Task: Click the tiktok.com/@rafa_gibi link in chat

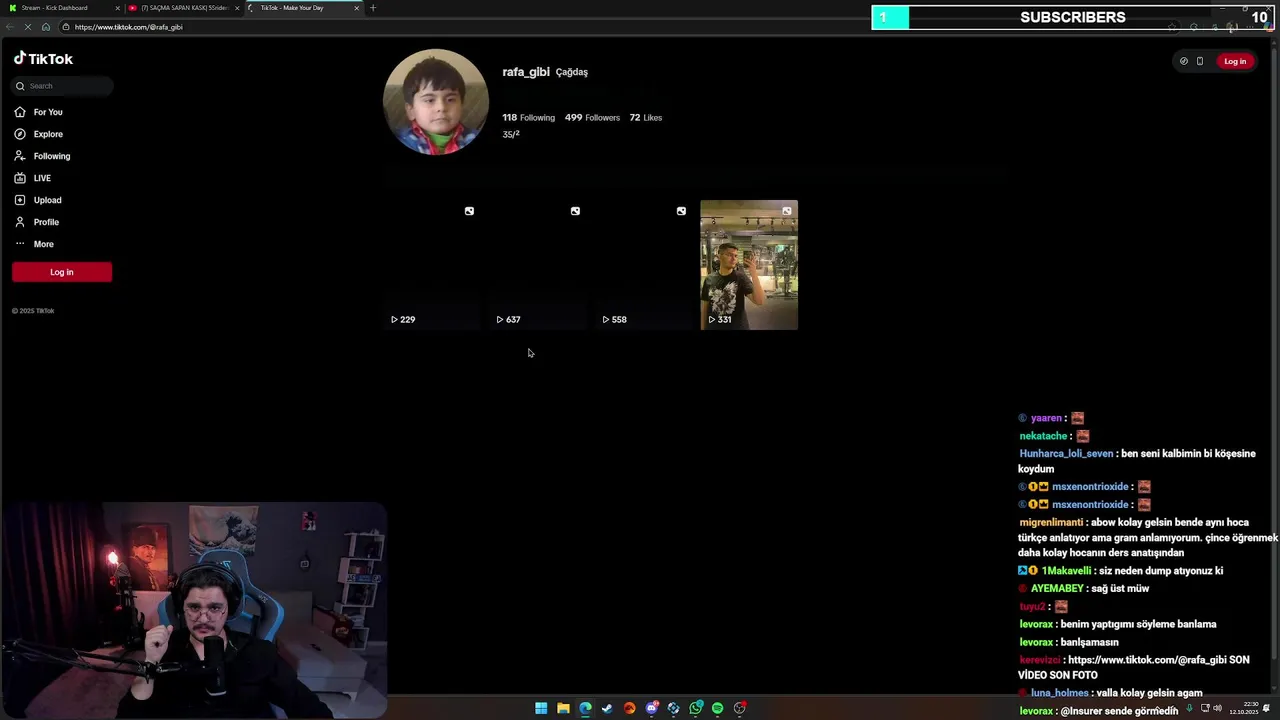Action: (1147, 660)
